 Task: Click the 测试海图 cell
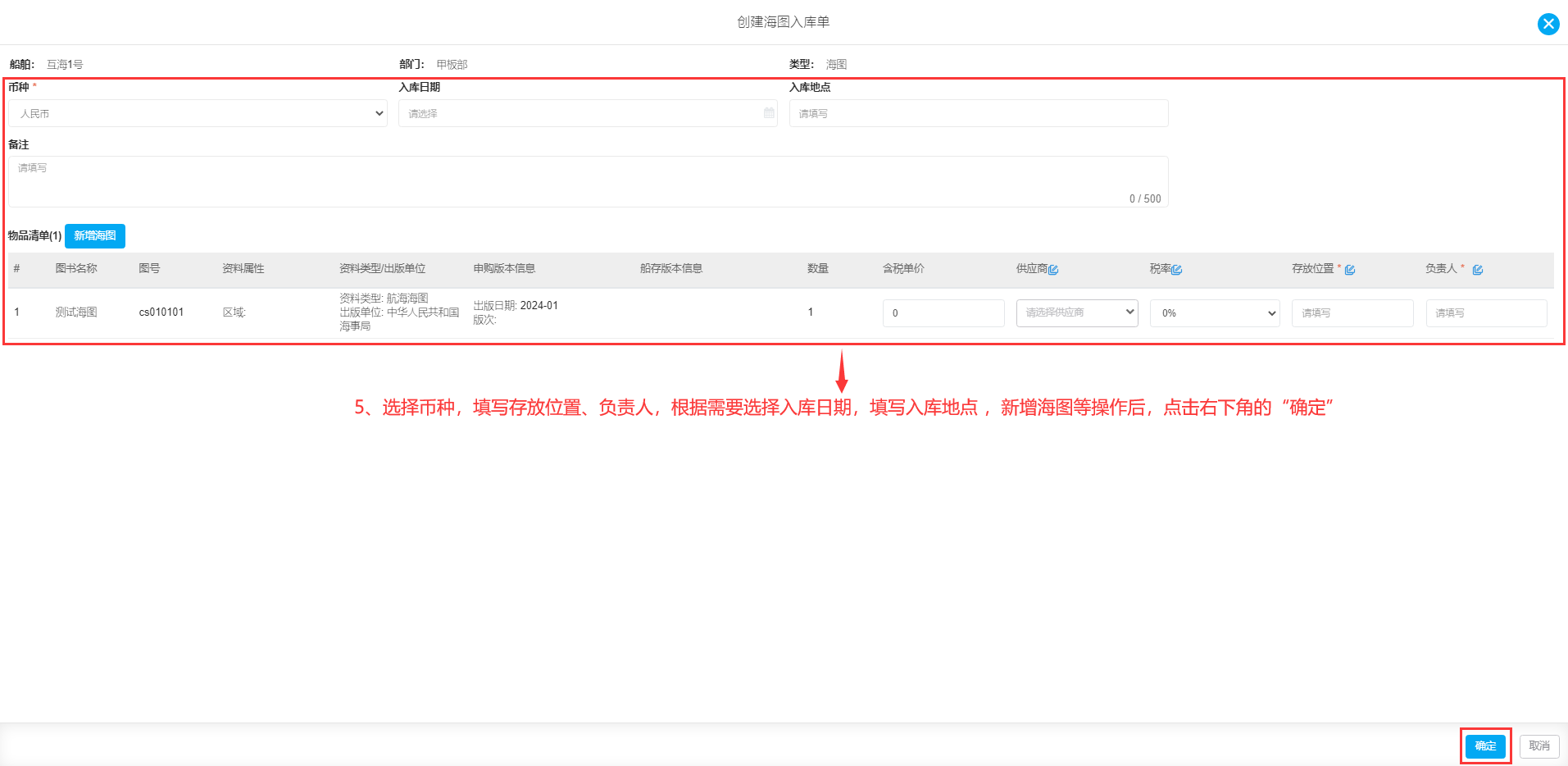76,312
